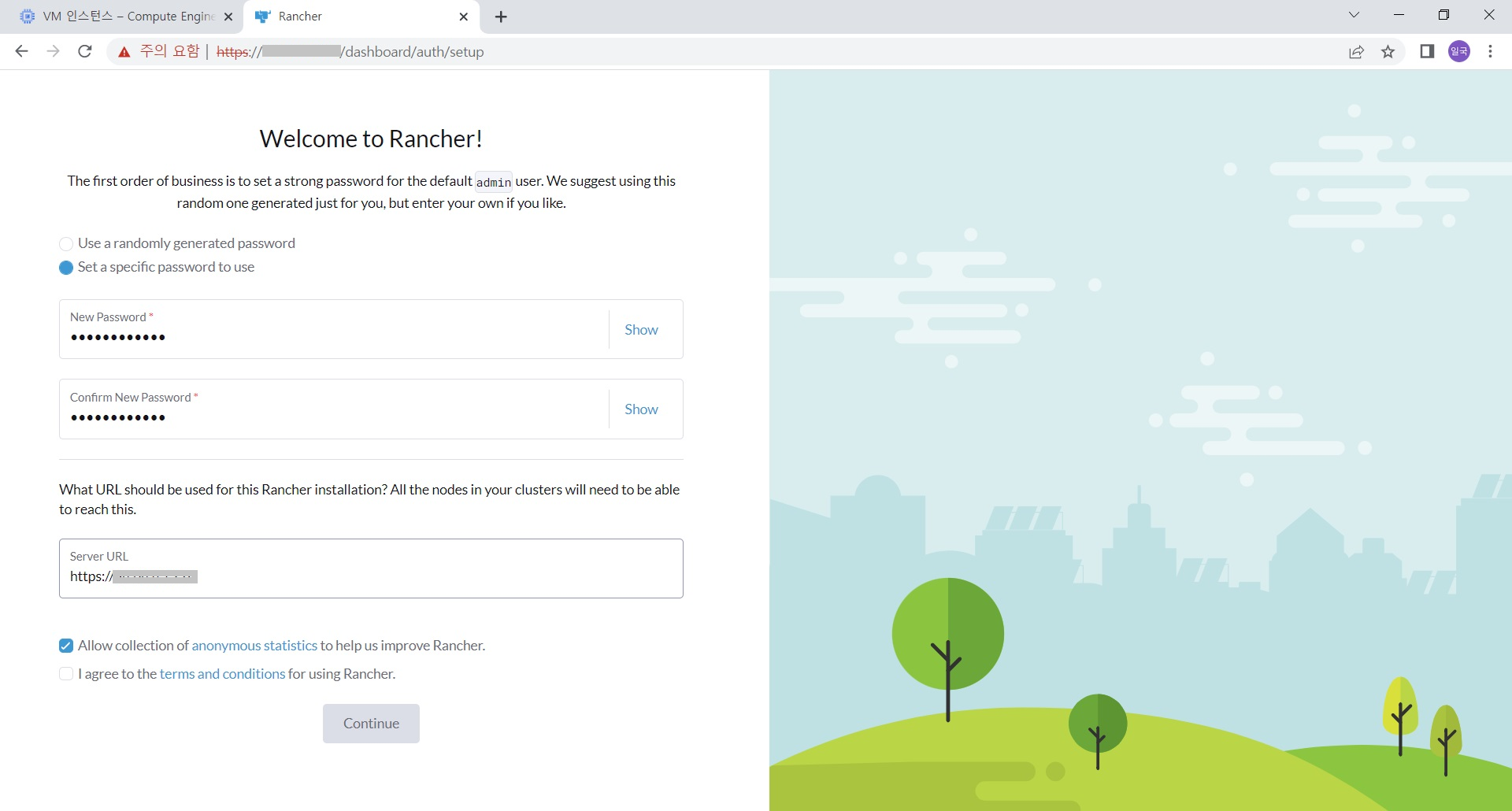This screenshot has height=811, width=1512.
Task: Open the anonymous statistics link
Action: 254,646
